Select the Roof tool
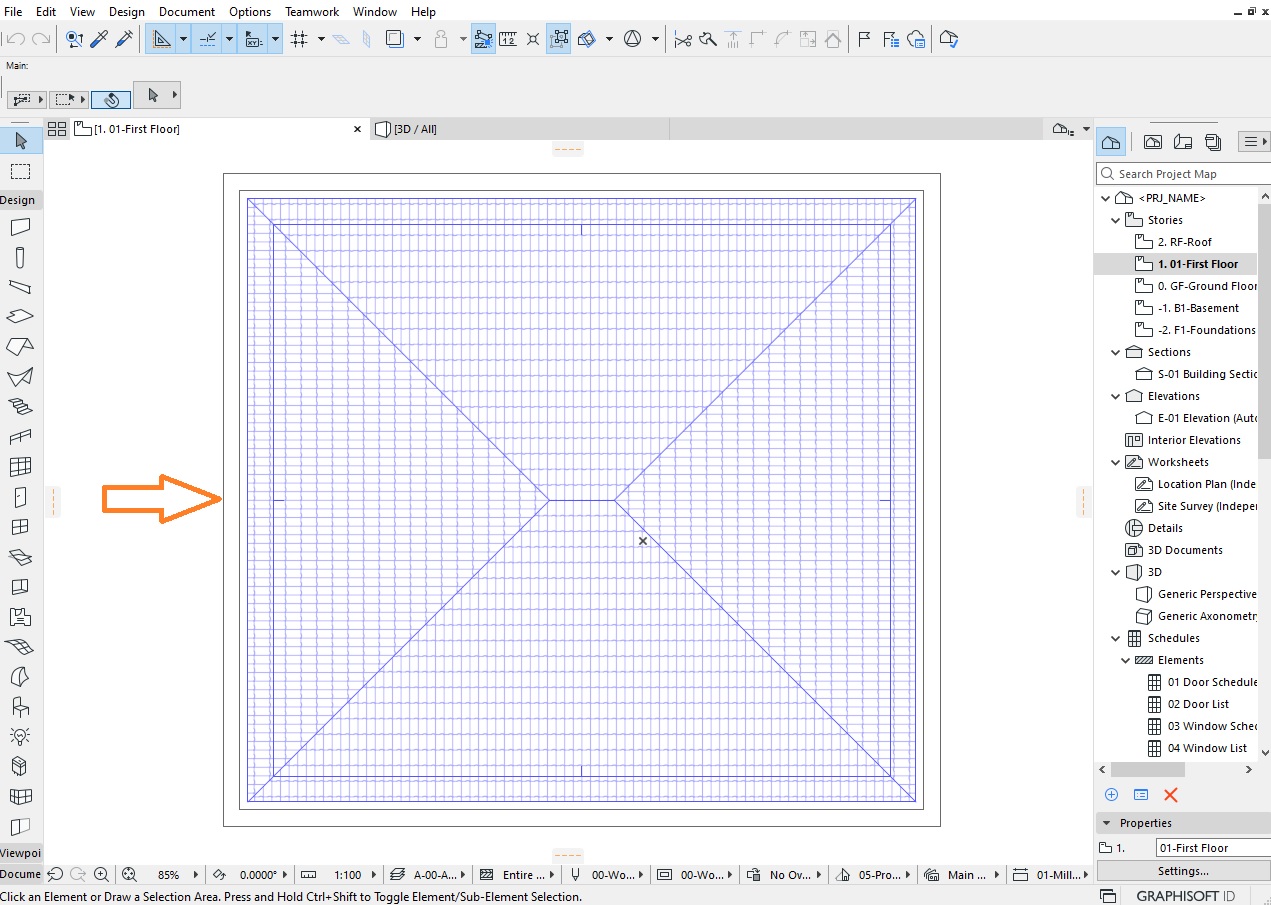The width and height of the screenshot is (1271, 905). click(21, 347)
